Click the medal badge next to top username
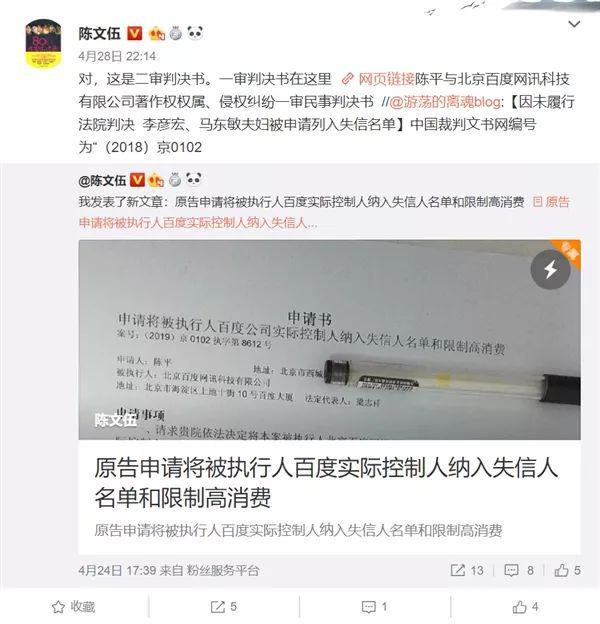 tap(175, 33)
